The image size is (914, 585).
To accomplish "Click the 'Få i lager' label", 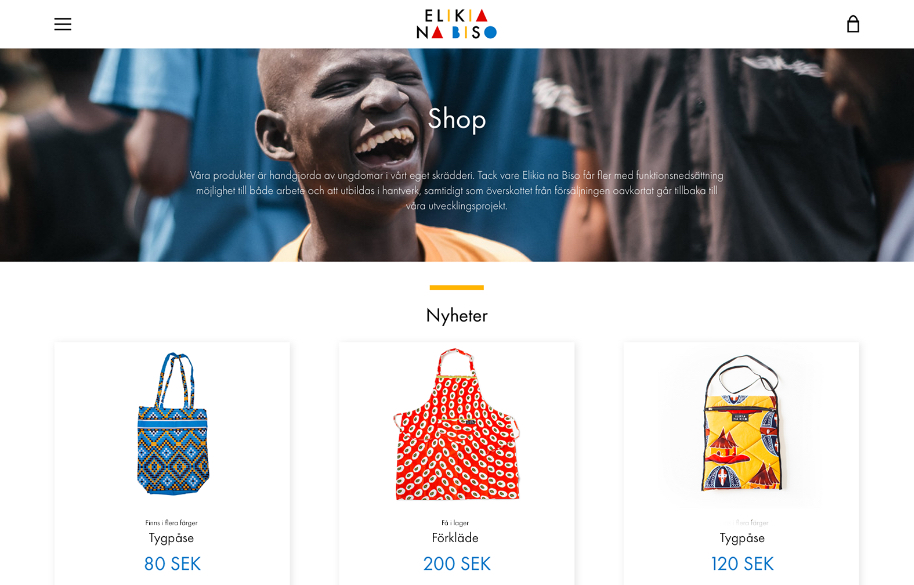I will point(455,523).
